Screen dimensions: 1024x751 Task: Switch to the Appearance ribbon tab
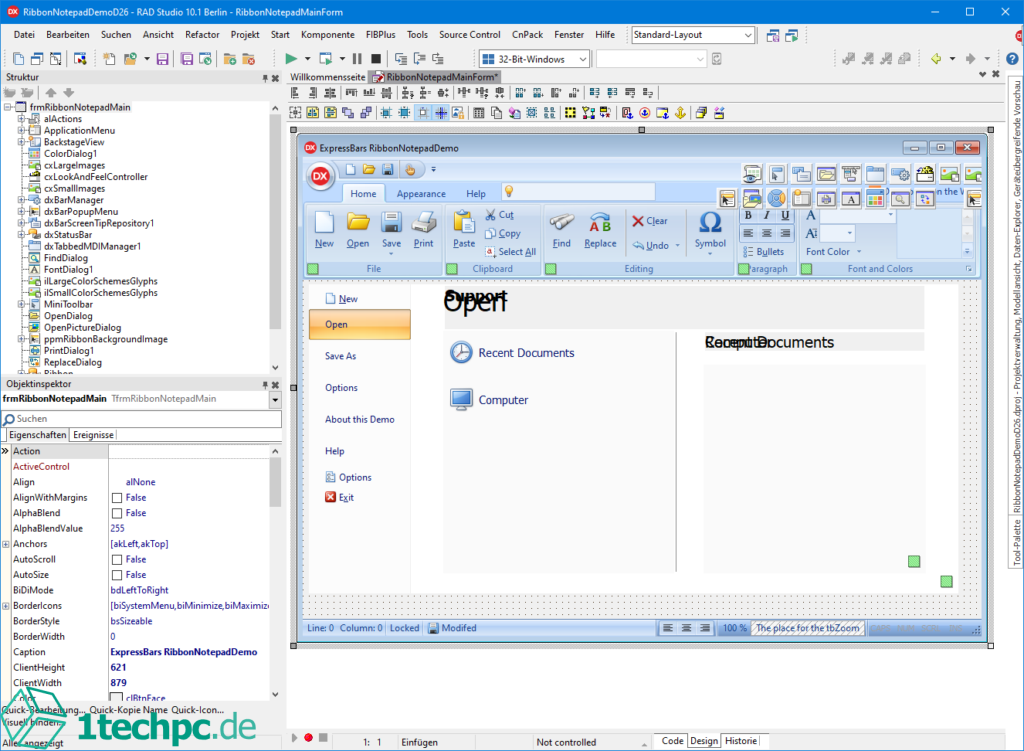pos(421,194)
